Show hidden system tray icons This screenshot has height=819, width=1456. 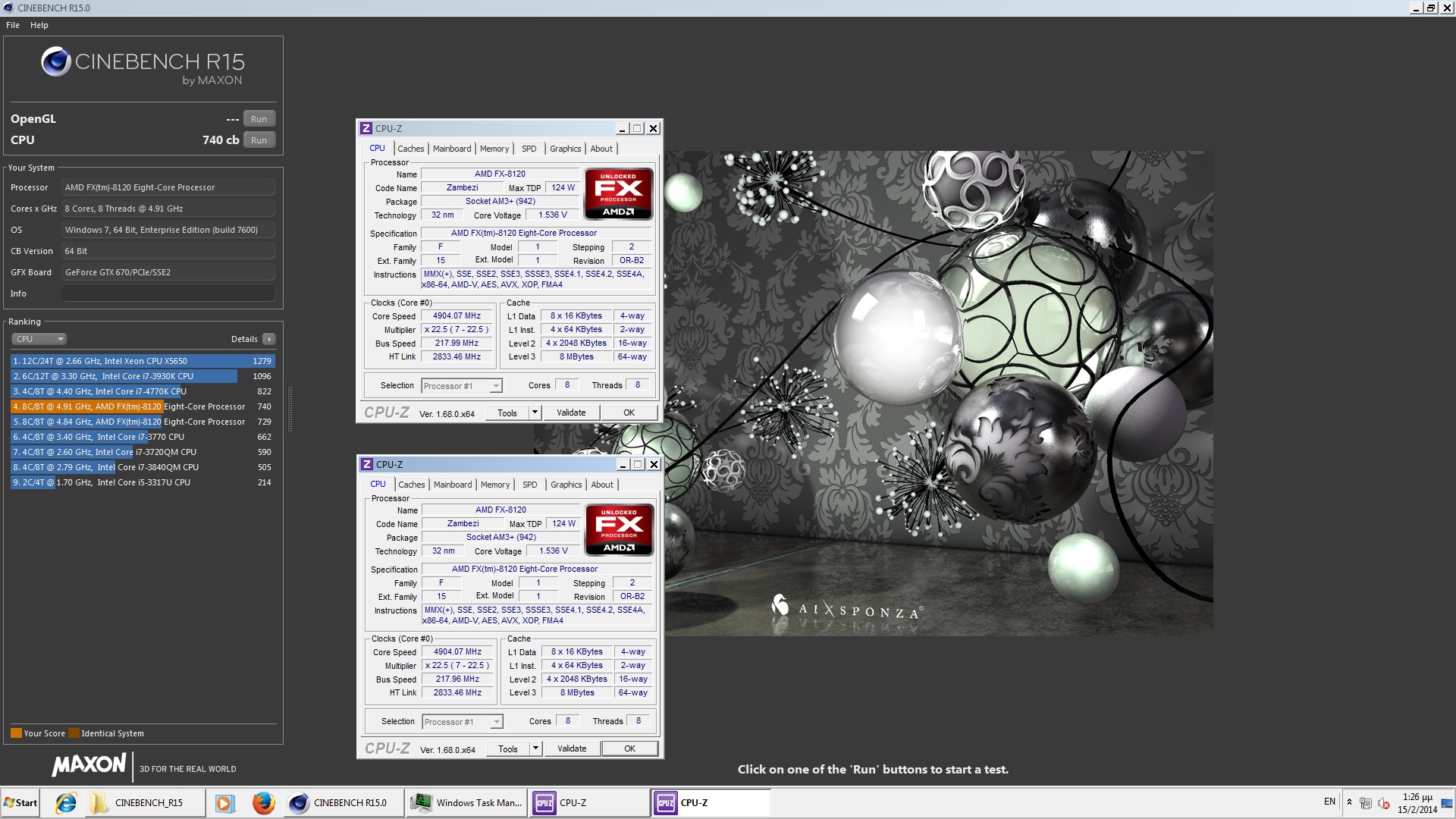tap(1349, 802)
